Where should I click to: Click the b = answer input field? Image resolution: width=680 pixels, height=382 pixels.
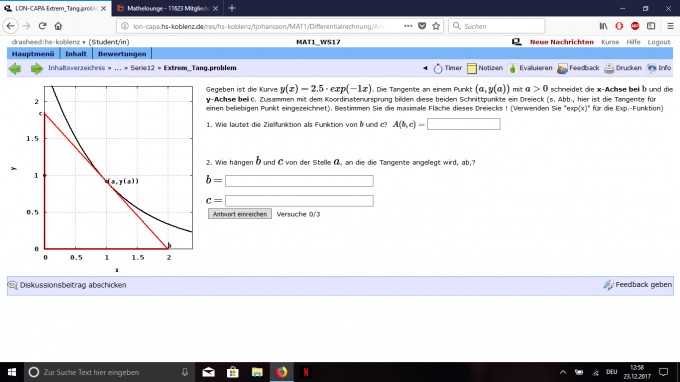(299, 181)
